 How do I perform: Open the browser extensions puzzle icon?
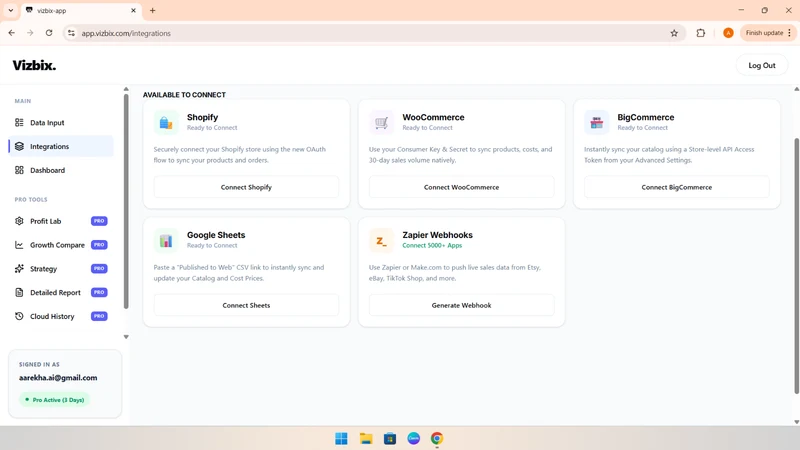[x=701, y=33]
